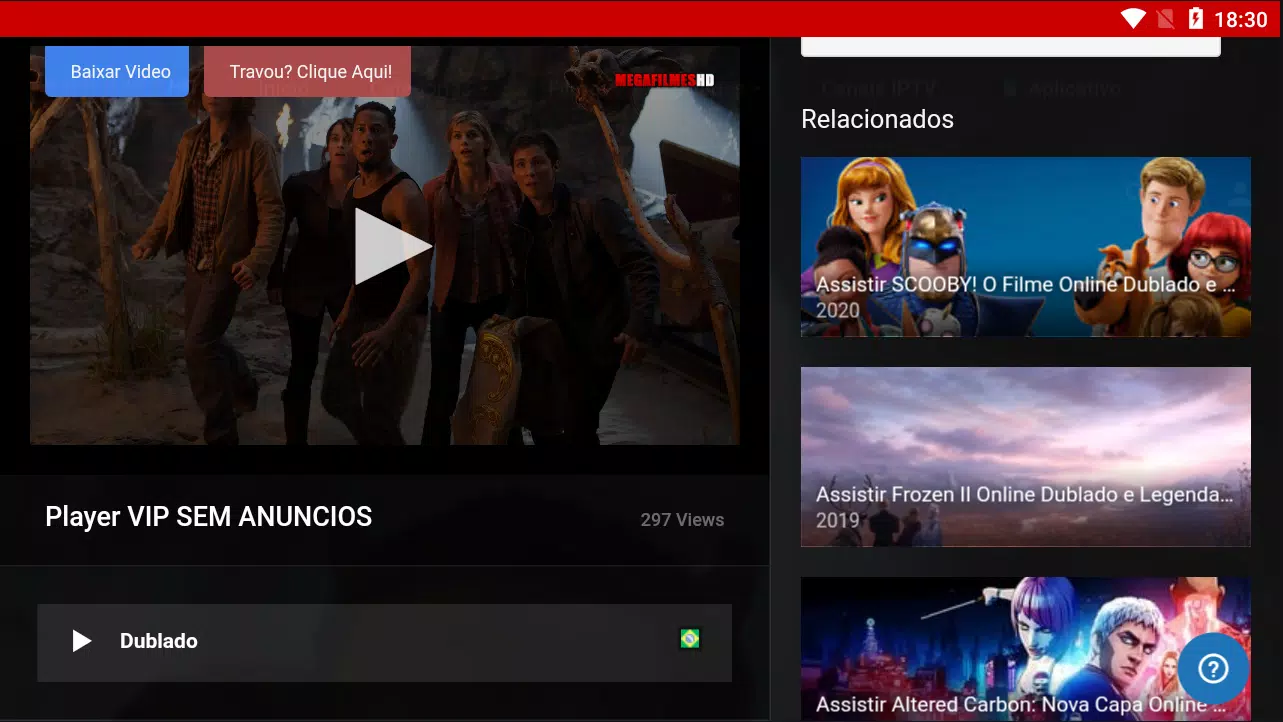Image resolution: width=1283 pixels, height=722 pixels.
Task: Click the play icon beside Dublado
Action: [82, 641]
